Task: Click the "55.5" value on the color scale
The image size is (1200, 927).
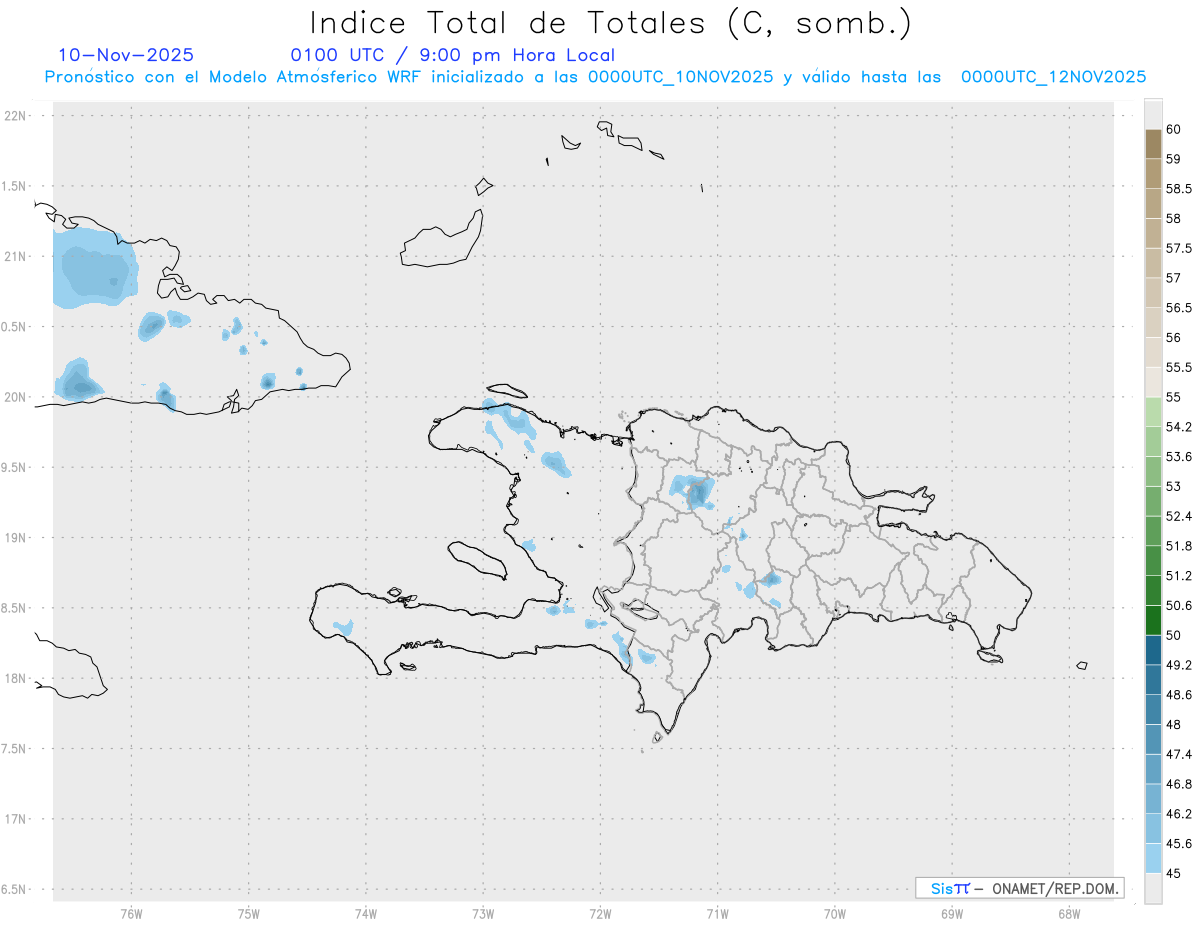Action: tap(1178, 367)
